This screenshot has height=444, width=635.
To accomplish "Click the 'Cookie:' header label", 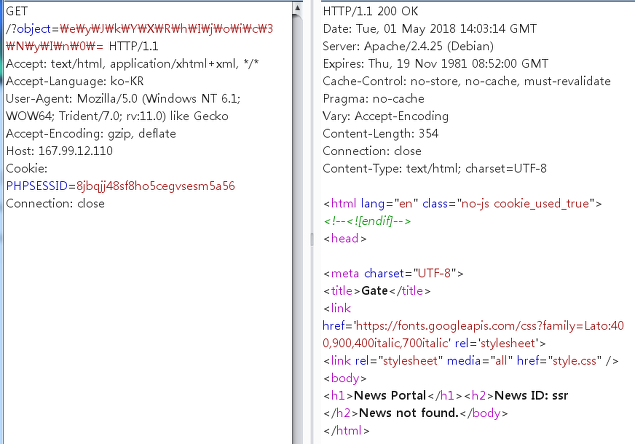I will tap(27, 168).
